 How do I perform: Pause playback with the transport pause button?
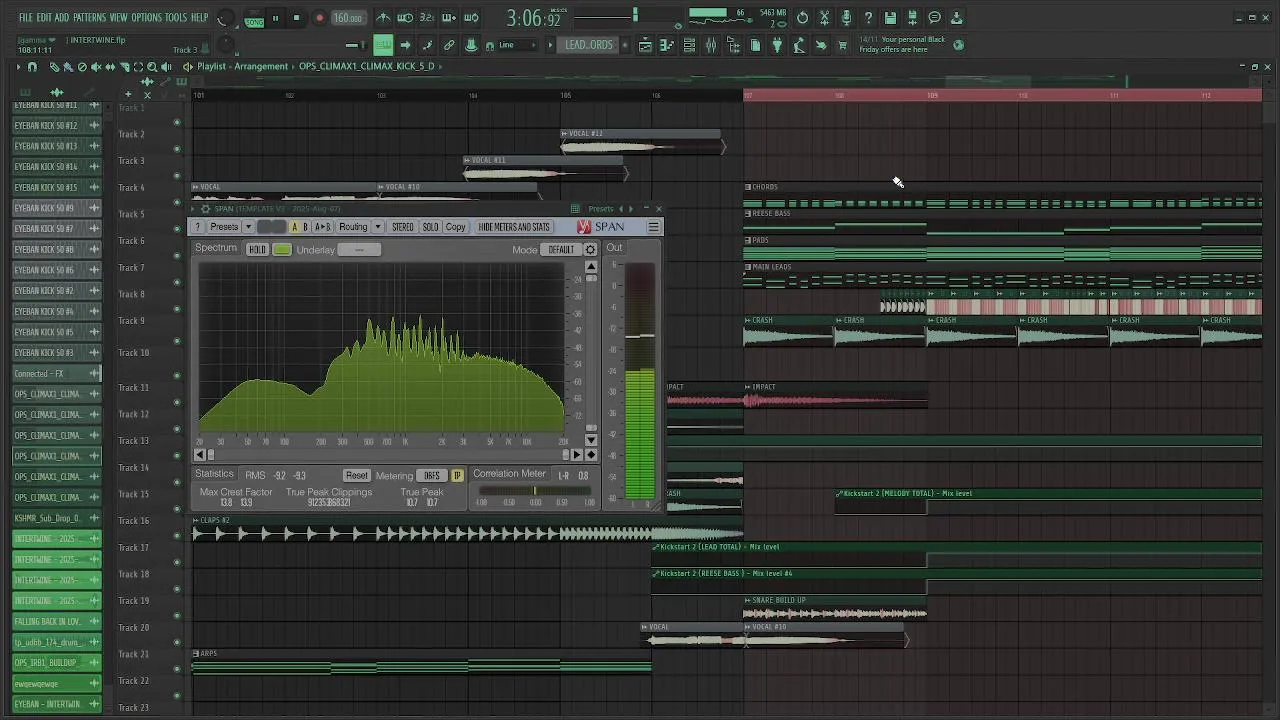point(275,18)
